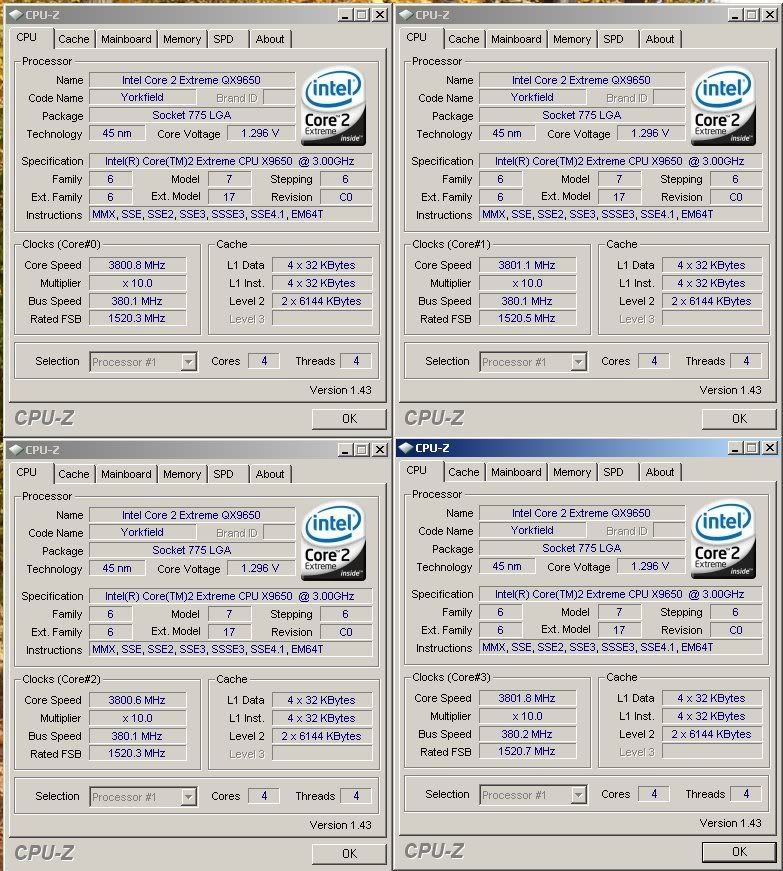Click the 3801.1 MHz Core Speed value

click(527, 266)
